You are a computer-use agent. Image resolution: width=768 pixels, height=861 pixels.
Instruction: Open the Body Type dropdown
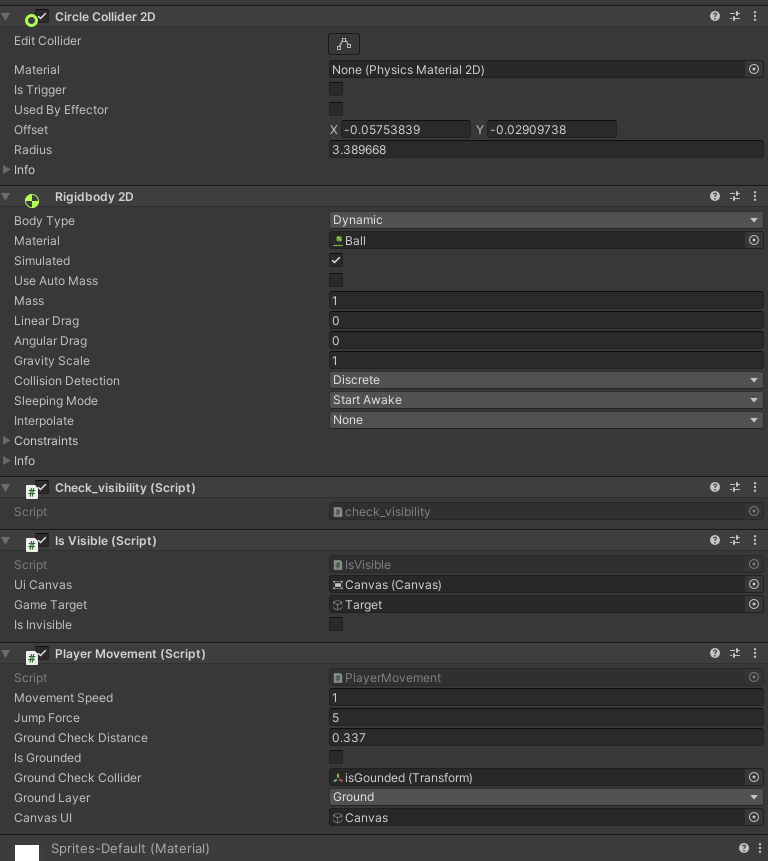click(546, 219)
